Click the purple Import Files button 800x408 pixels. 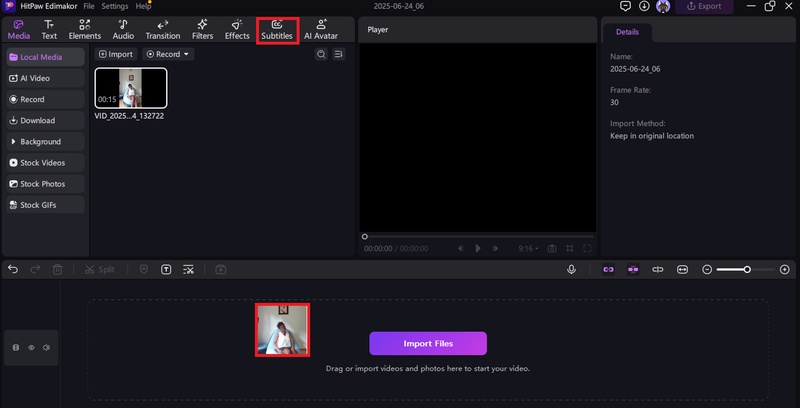click(428, 343)
